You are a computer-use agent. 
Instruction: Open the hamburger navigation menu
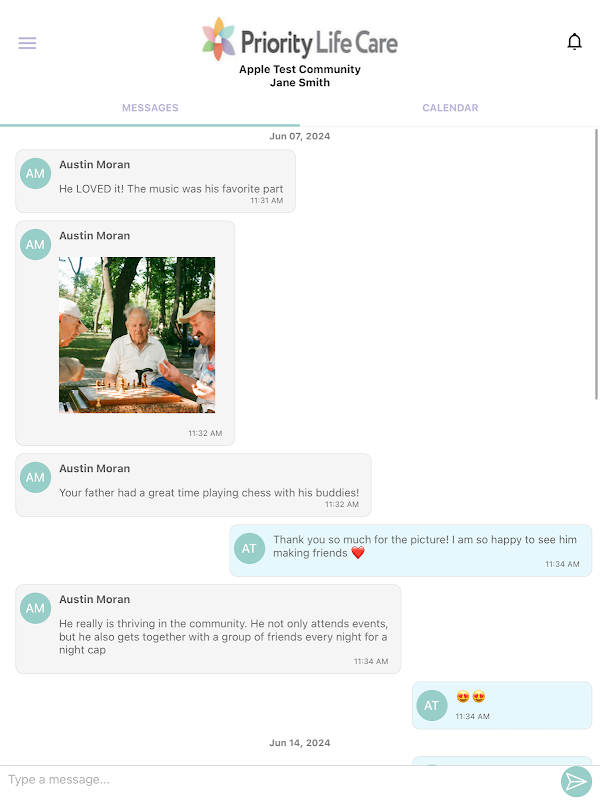[27, 43]
